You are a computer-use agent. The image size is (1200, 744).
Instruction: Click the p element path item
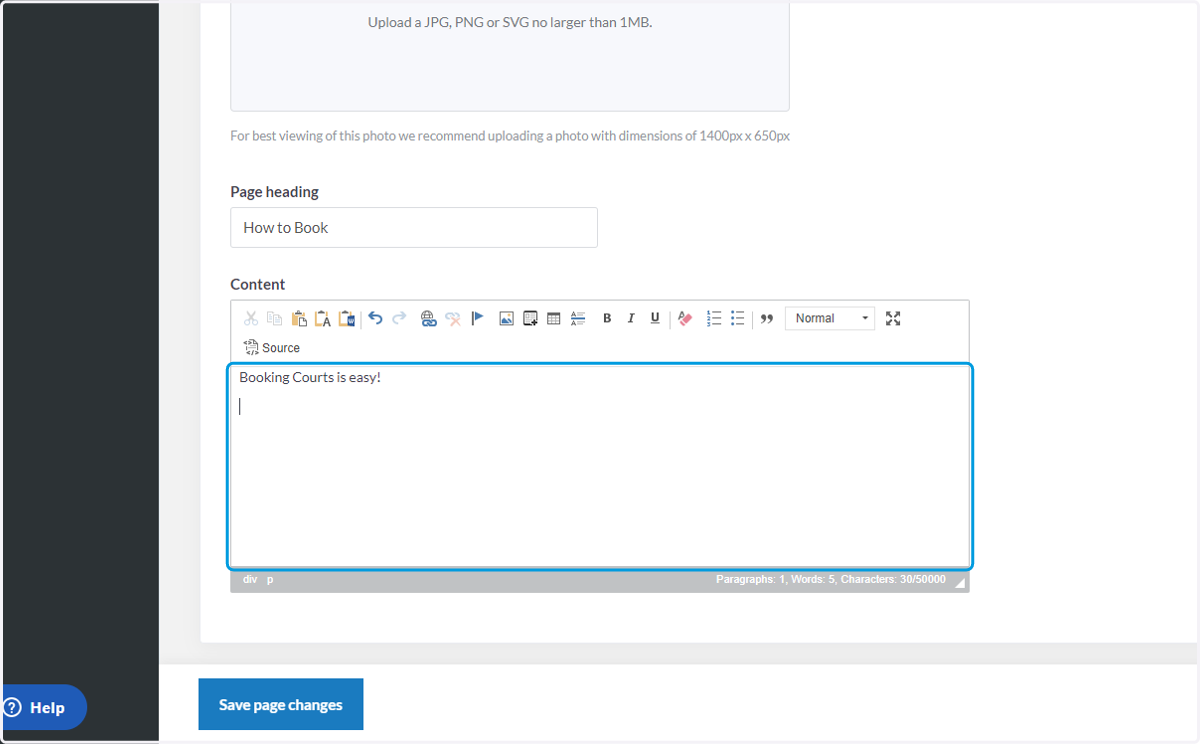click(270, 580)
